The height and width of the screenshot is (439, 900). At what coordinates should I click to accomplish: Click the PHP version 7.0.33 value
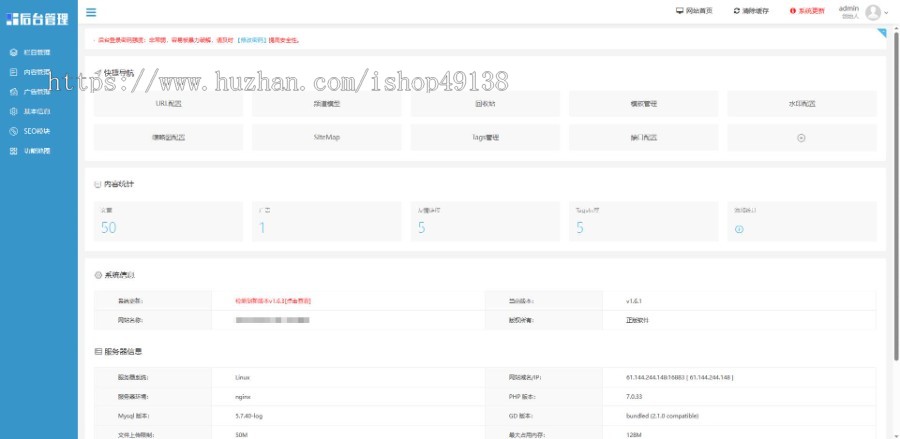click(634, 397)
